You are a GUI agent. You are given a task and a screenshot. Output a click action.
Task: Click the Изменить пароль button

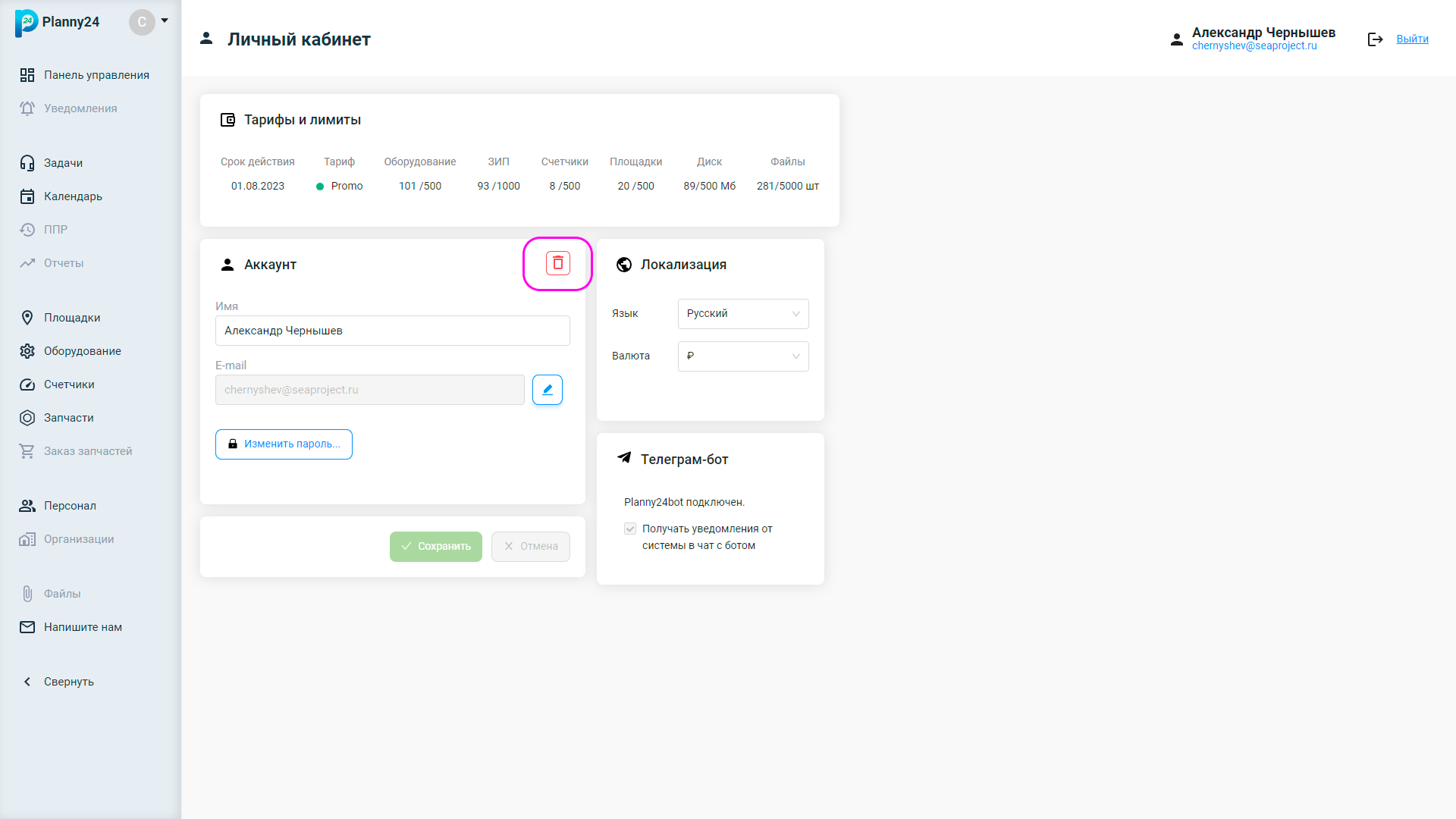coord(284,444)
